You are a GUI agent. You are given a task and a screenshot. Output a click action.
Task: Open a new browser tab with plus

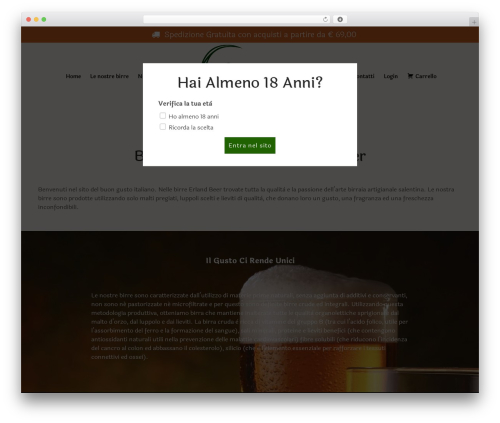pos(474,22)
